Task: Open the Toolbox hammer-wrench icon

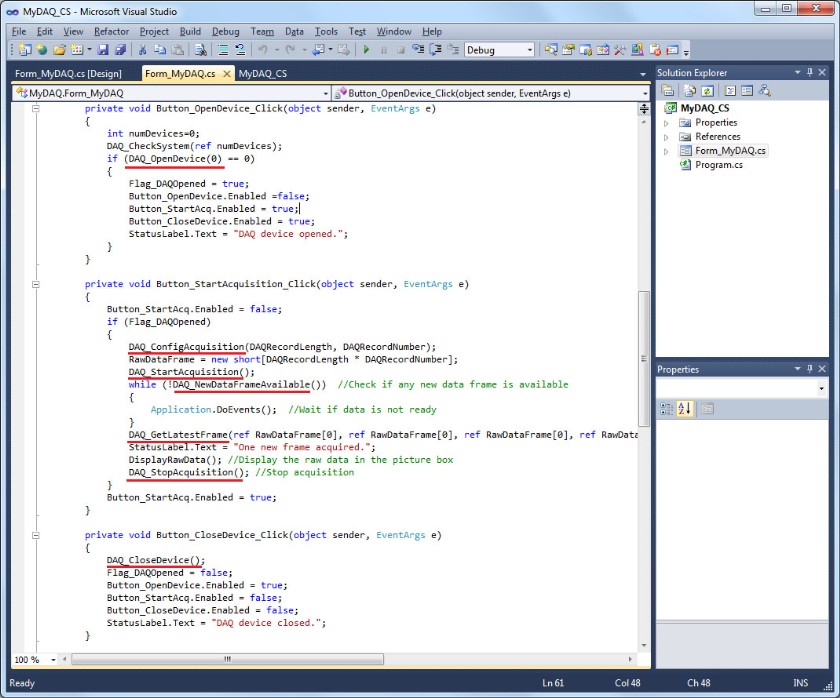Action: [x=620, y=50]
